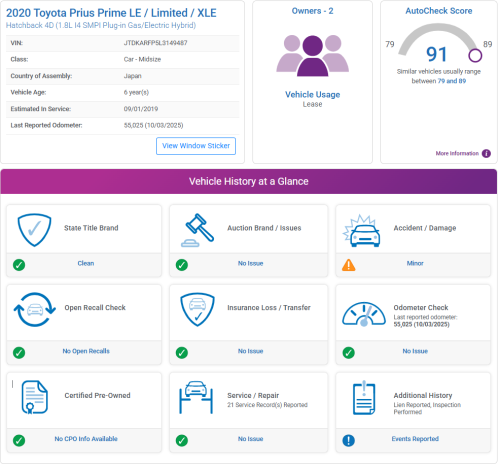Click the State Title Brand shield icon
Screen dimensions: 500x467
[x=34, y=230]
